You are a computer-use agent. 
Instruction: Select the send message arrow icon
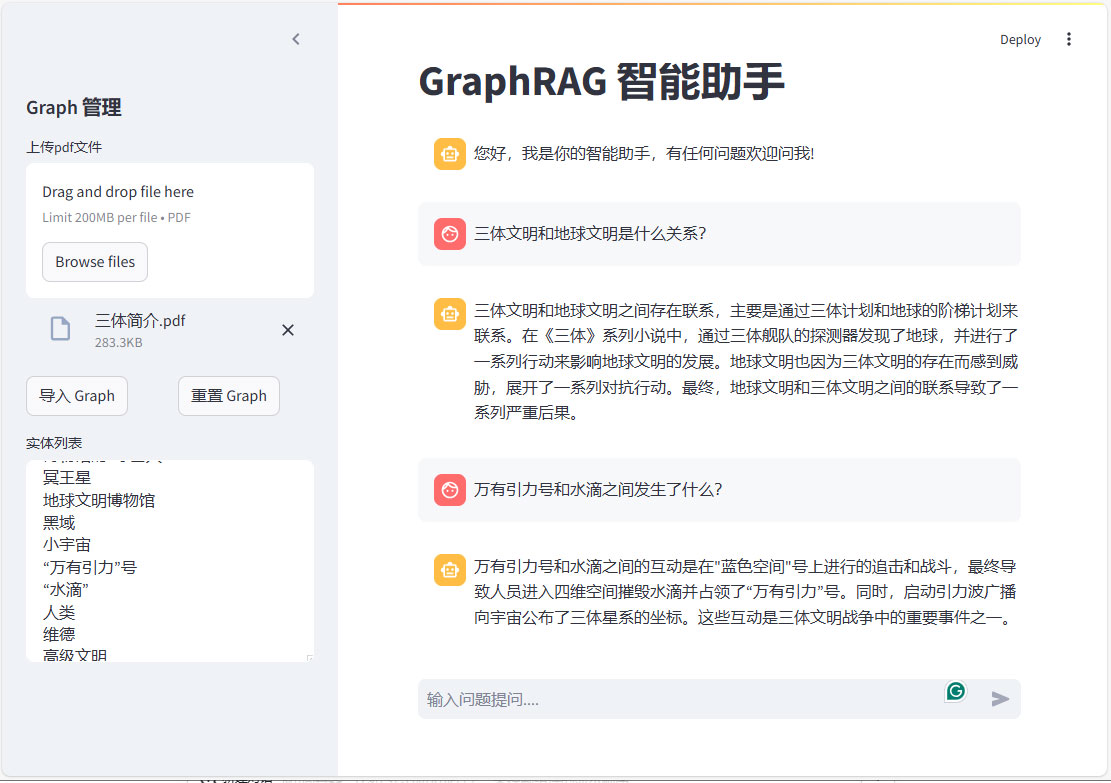coord(1000,699)
